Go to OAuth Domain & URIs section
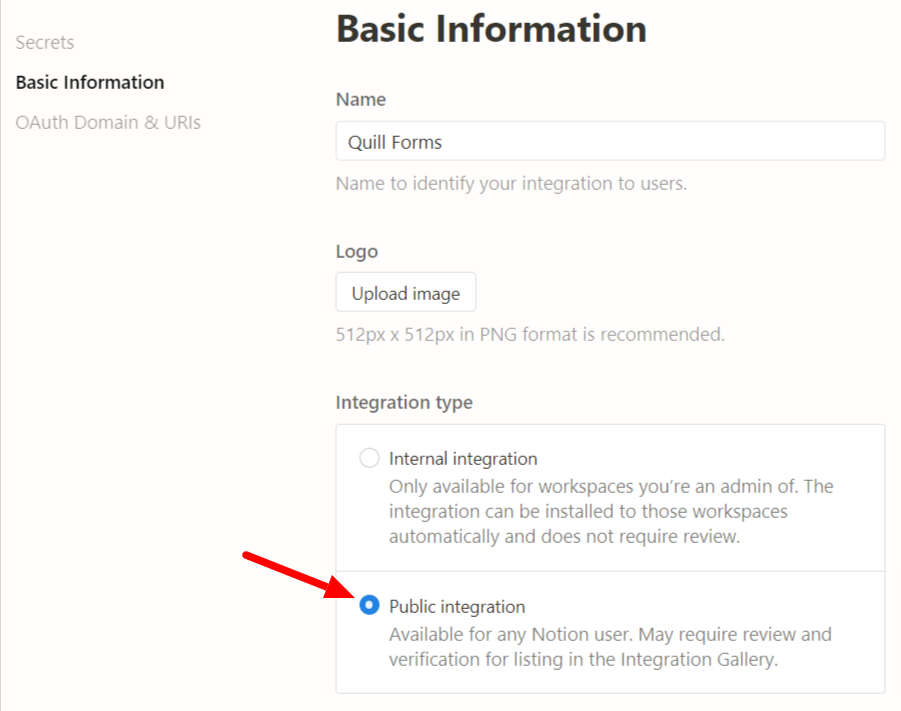The height and width of the screenshot is (711, 901). click(108, 122)
